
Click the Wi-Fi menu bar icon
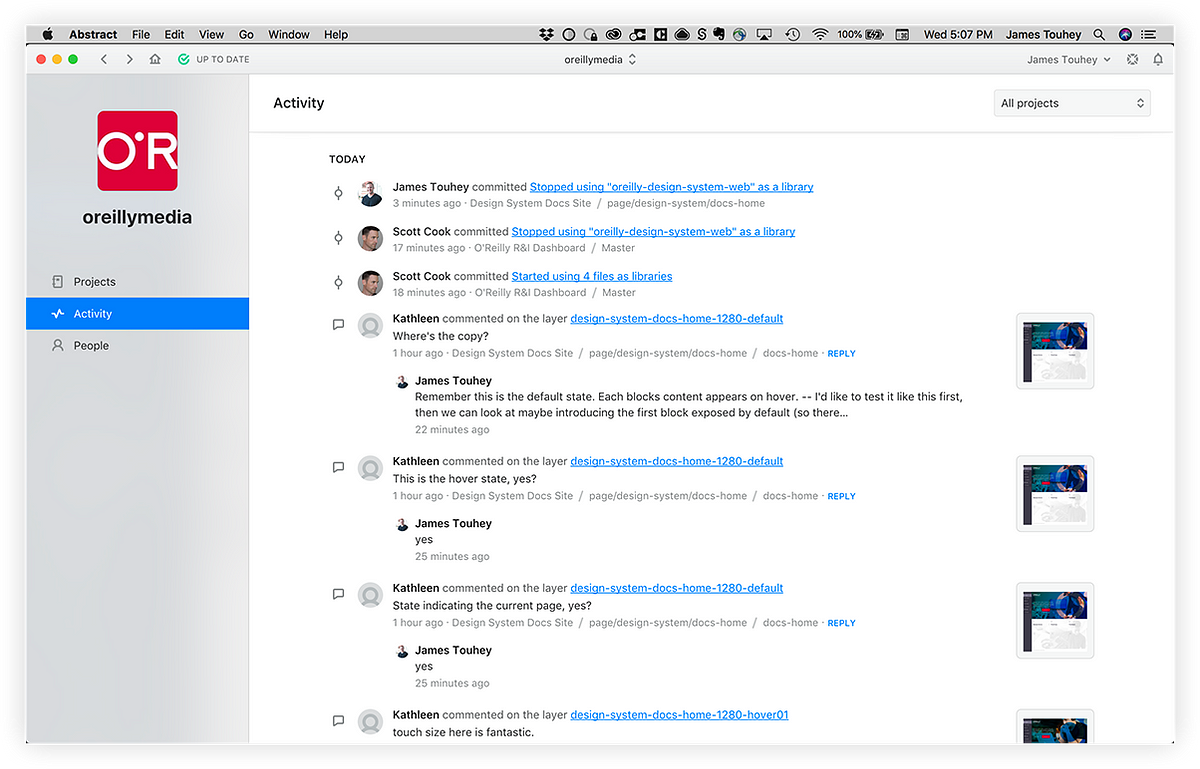tap(820, 34)
